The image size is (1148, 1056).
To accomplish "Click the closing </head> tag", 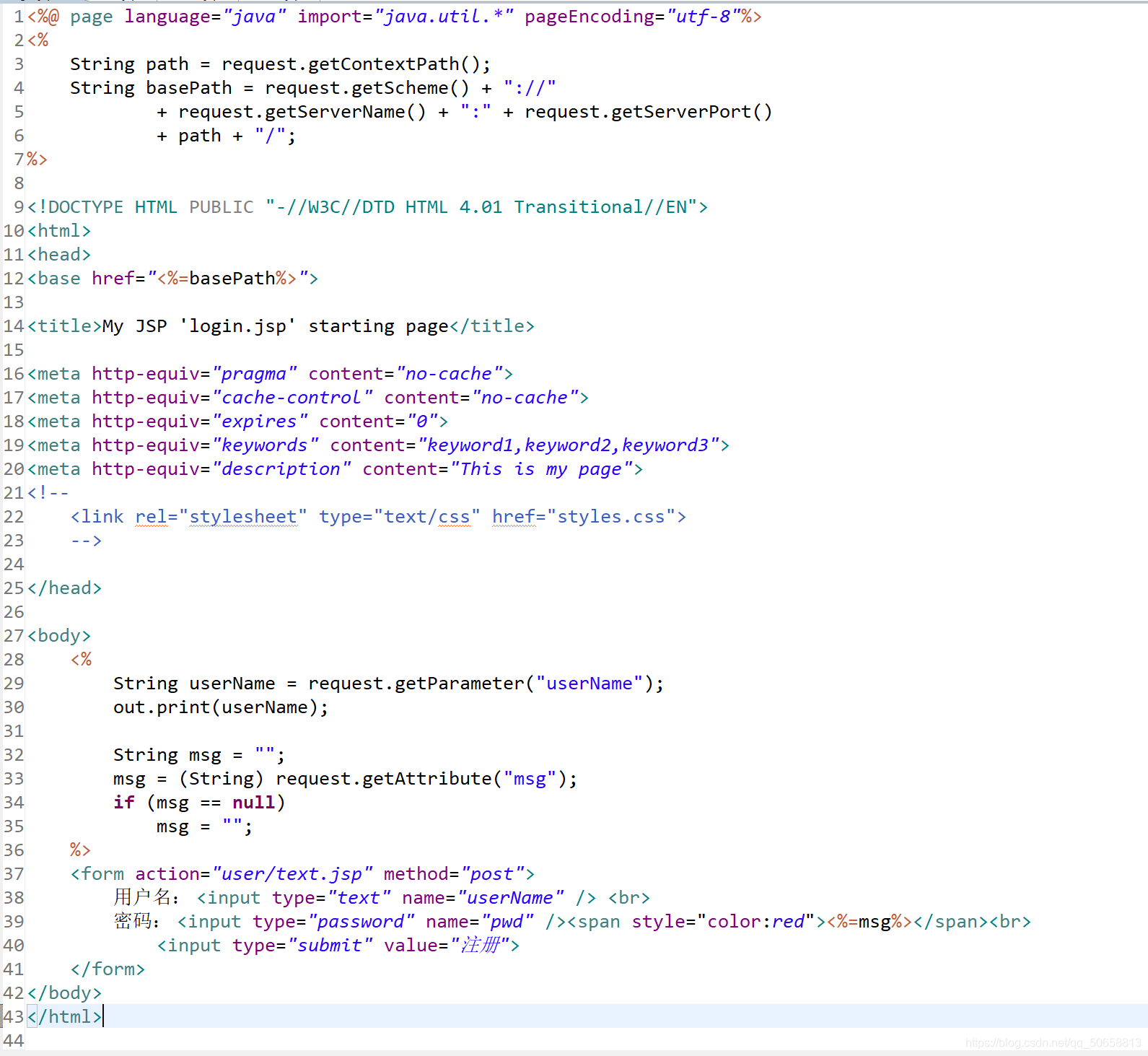I will click(x=64, y=588).
